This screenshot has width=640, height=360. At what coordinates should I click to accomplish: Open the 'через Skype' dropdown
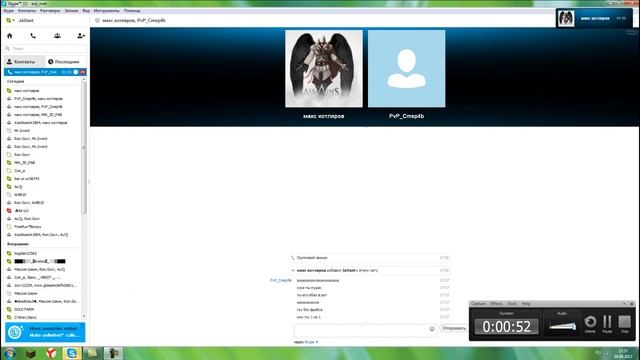pos(306,342)
